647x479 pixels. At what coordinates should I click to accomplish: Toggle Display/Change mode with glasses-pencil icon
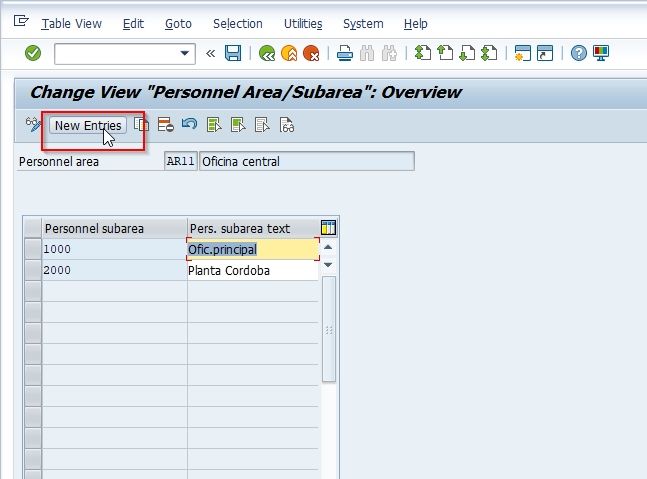(33, 125)
